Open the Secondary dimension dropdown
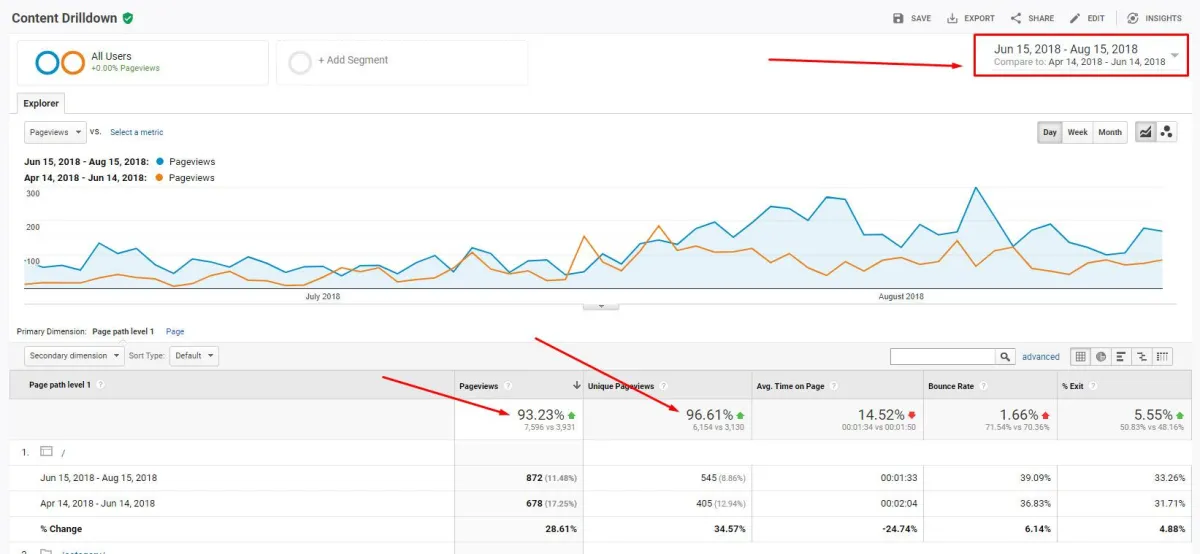 coord(74,355)
